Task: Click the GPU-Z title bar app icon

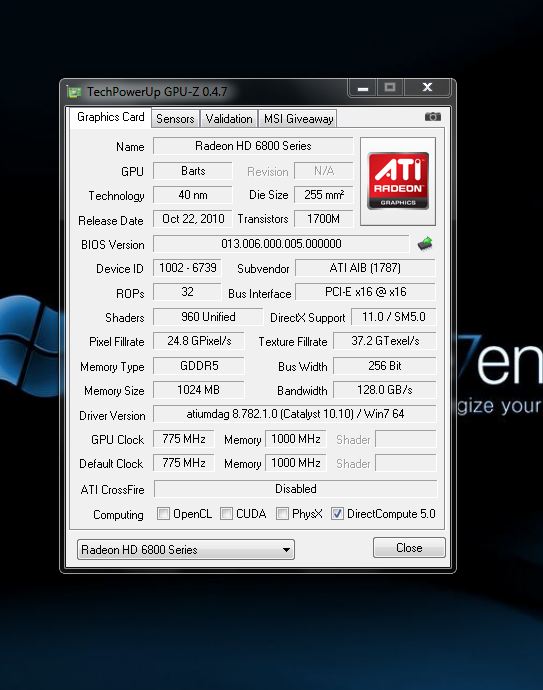Action: pos(74,92)
